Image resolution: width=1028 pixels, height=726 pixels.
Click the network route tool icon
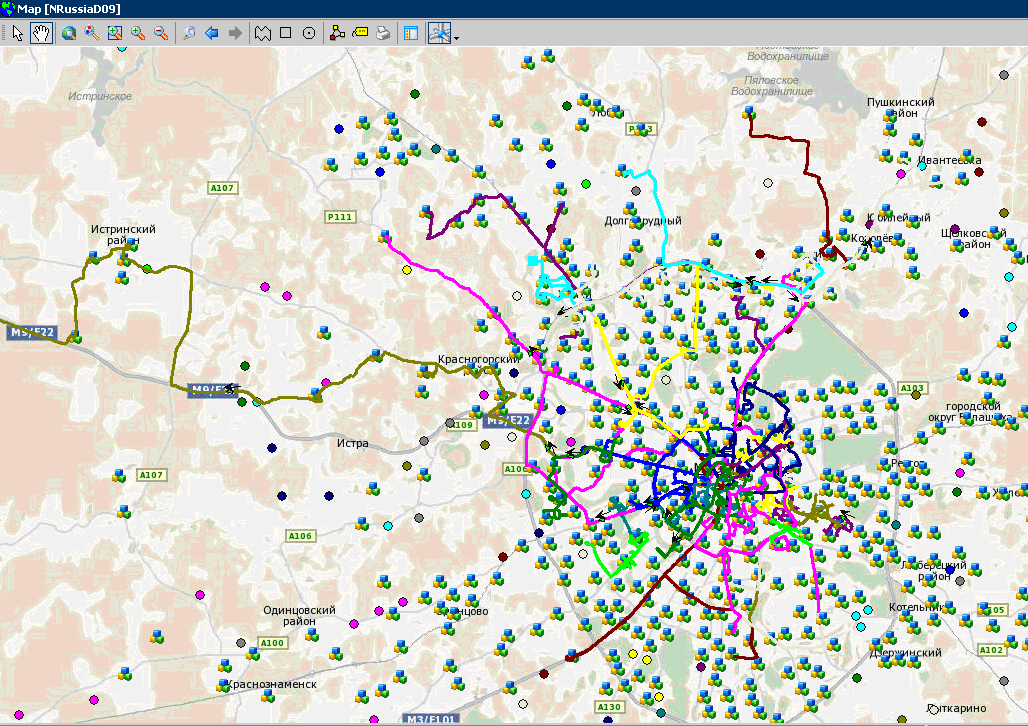[337, 33]
